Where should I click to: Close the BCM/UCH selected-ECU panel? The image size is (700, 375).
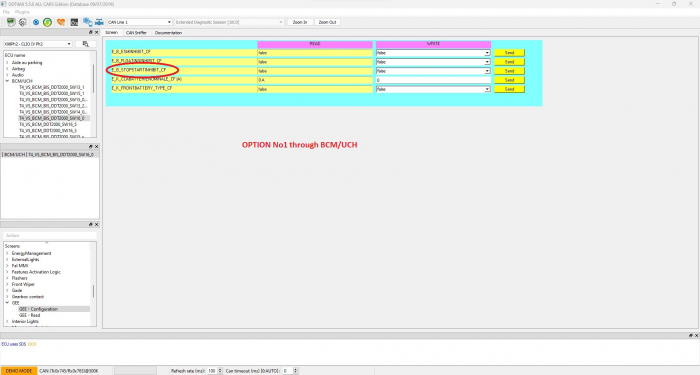pyautogui.click(x=96, y=146)
